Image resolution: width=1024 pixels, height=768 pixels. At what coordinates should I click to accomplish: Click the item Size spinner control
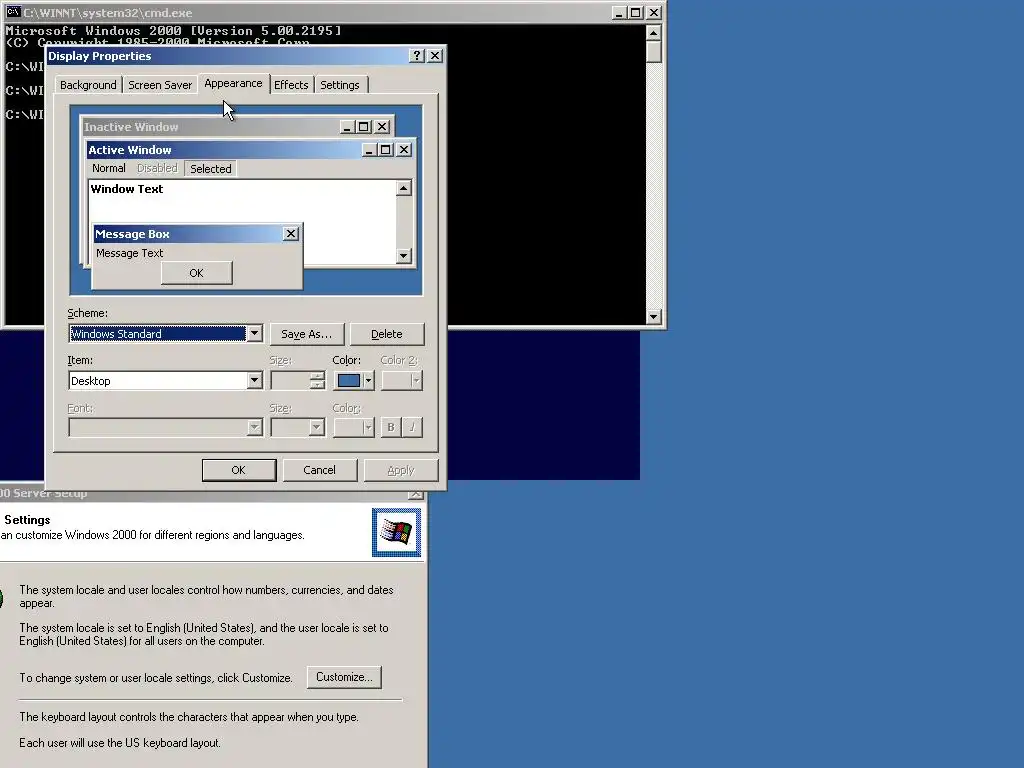(x=317, y=381)
